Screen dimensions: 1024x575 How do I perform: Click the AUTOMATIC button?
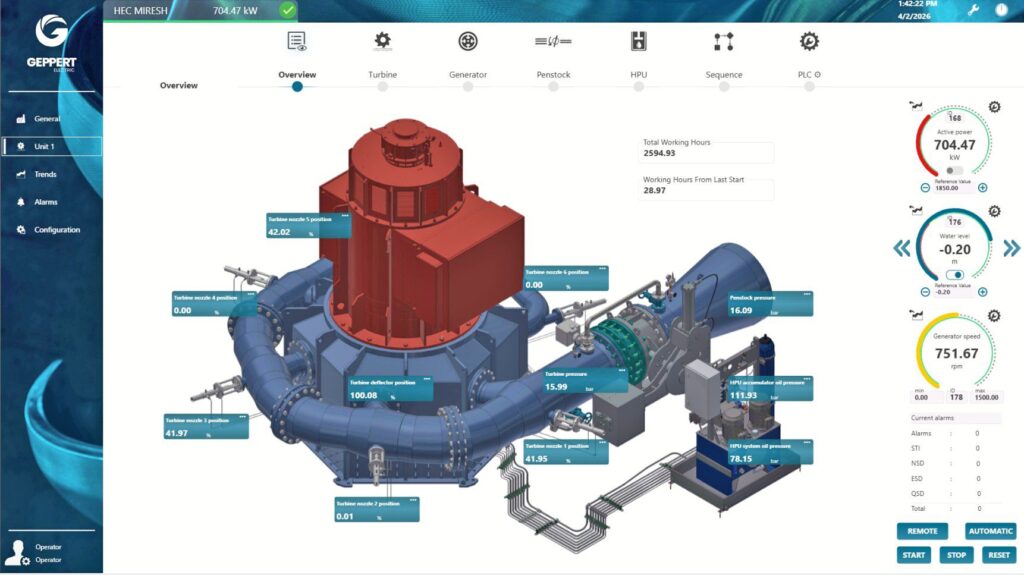click(x=990, y=531)
